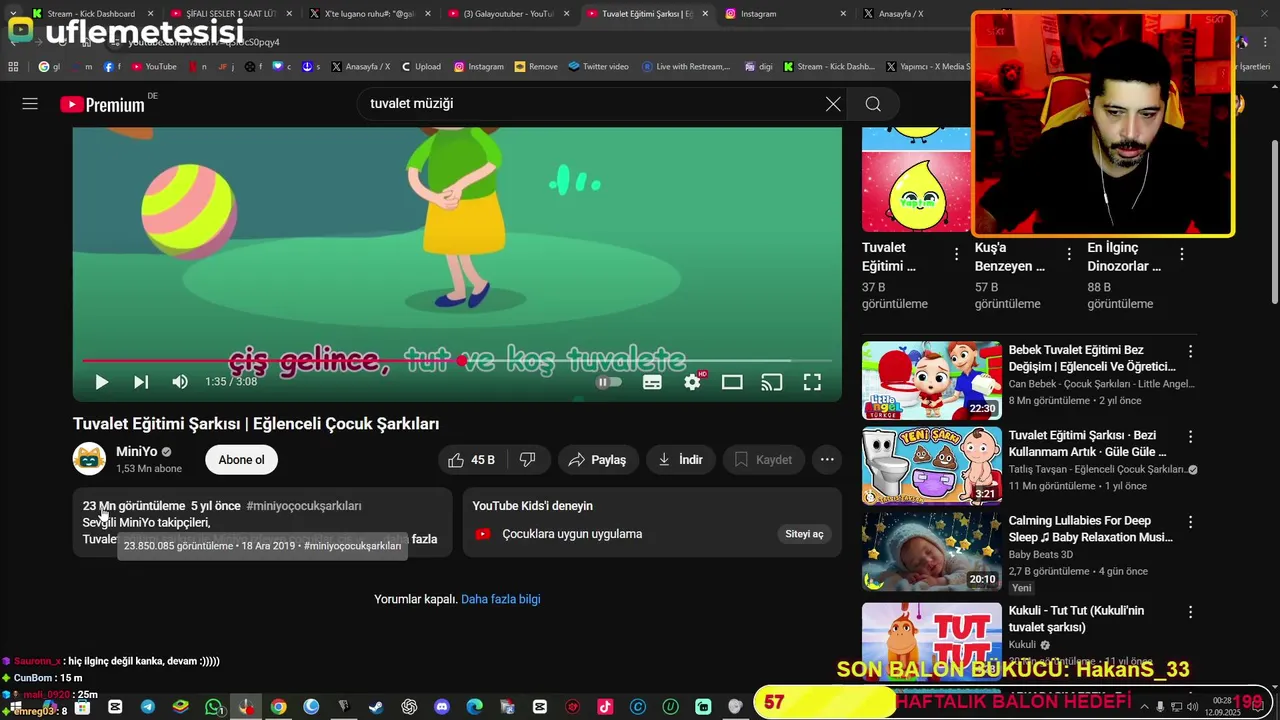This screenshot has height=720, width=1280.
Task: Click '23 Mn görüntüleme' view count text
Action: pyautogui.click(x=134, y=506)
